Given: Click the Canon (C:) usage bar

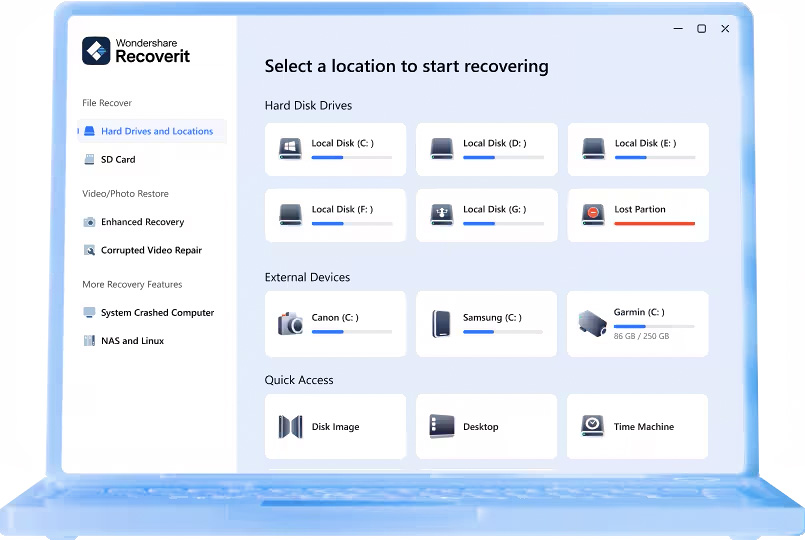Looking at the screenshot, I should [352, 332].
